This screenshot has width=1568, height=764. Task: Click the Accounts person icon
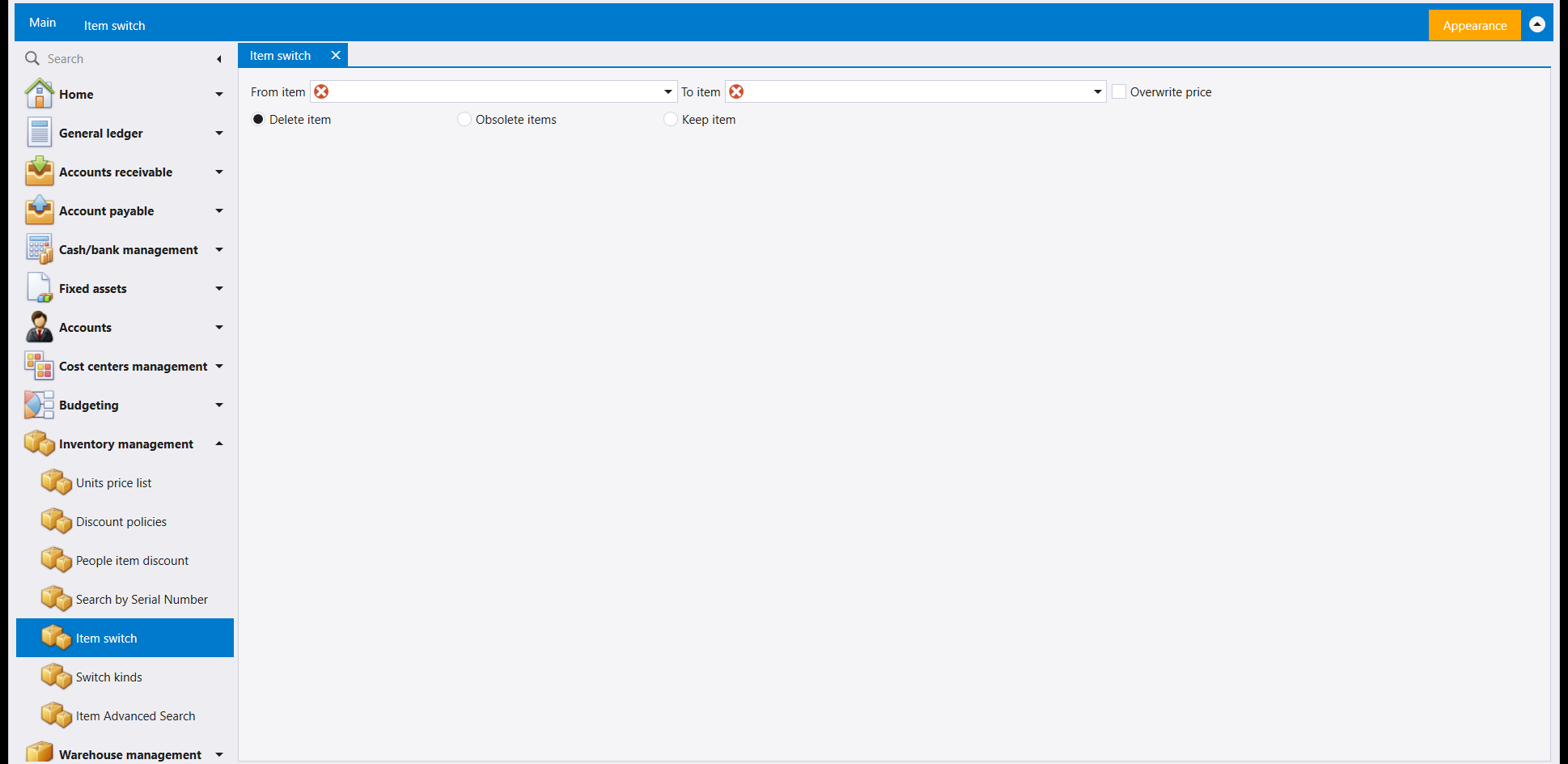tap(39, 327)
